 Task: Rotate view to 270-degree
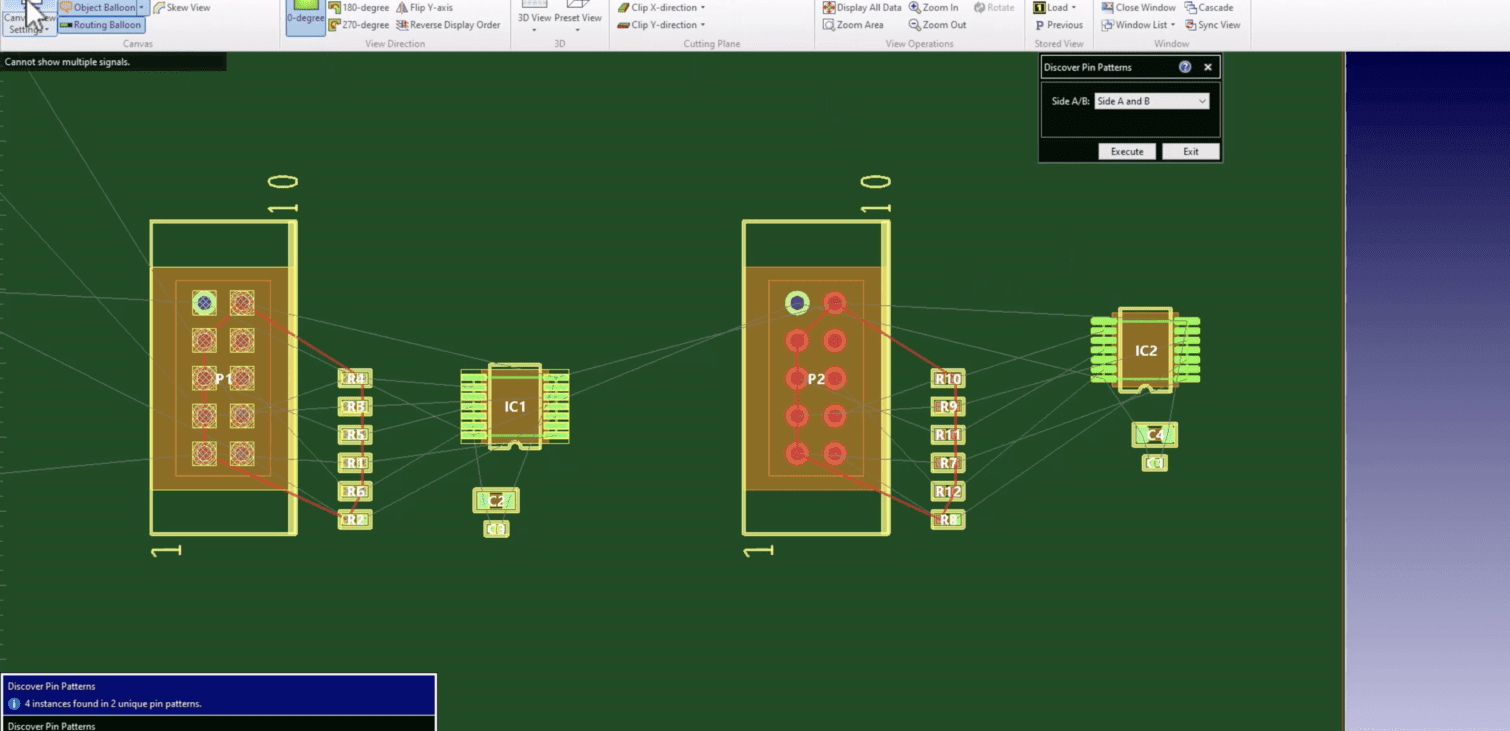(x=358, y=25)
